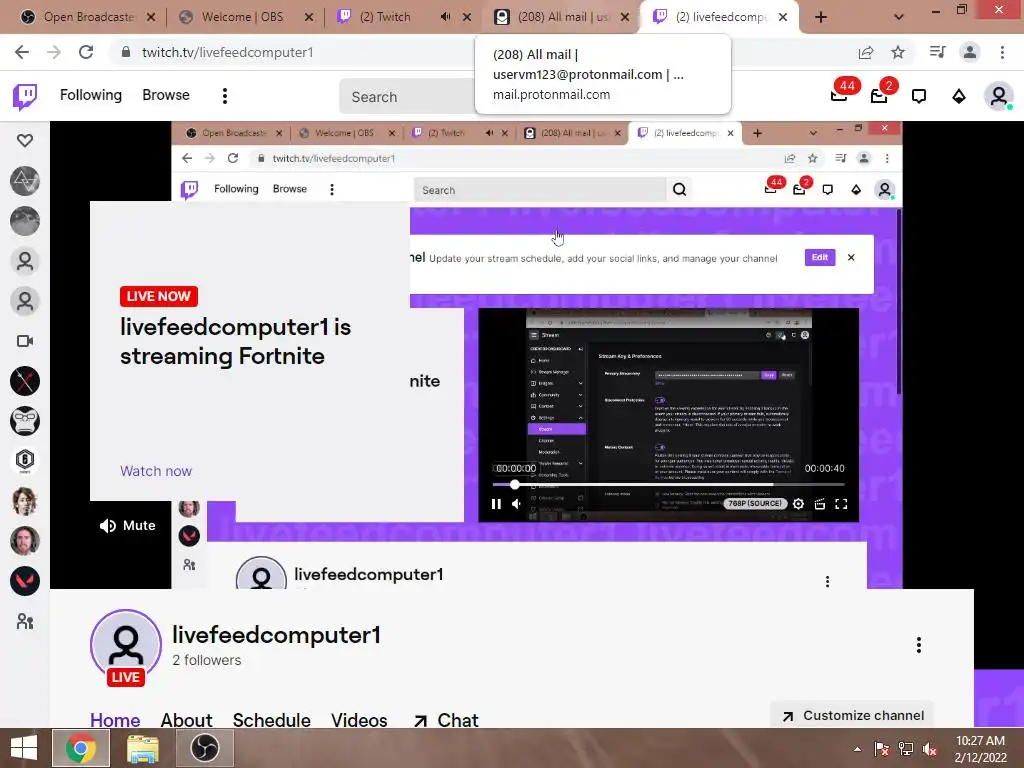
Task: Click the Twitch Search field
Action: tap(408, 97)
